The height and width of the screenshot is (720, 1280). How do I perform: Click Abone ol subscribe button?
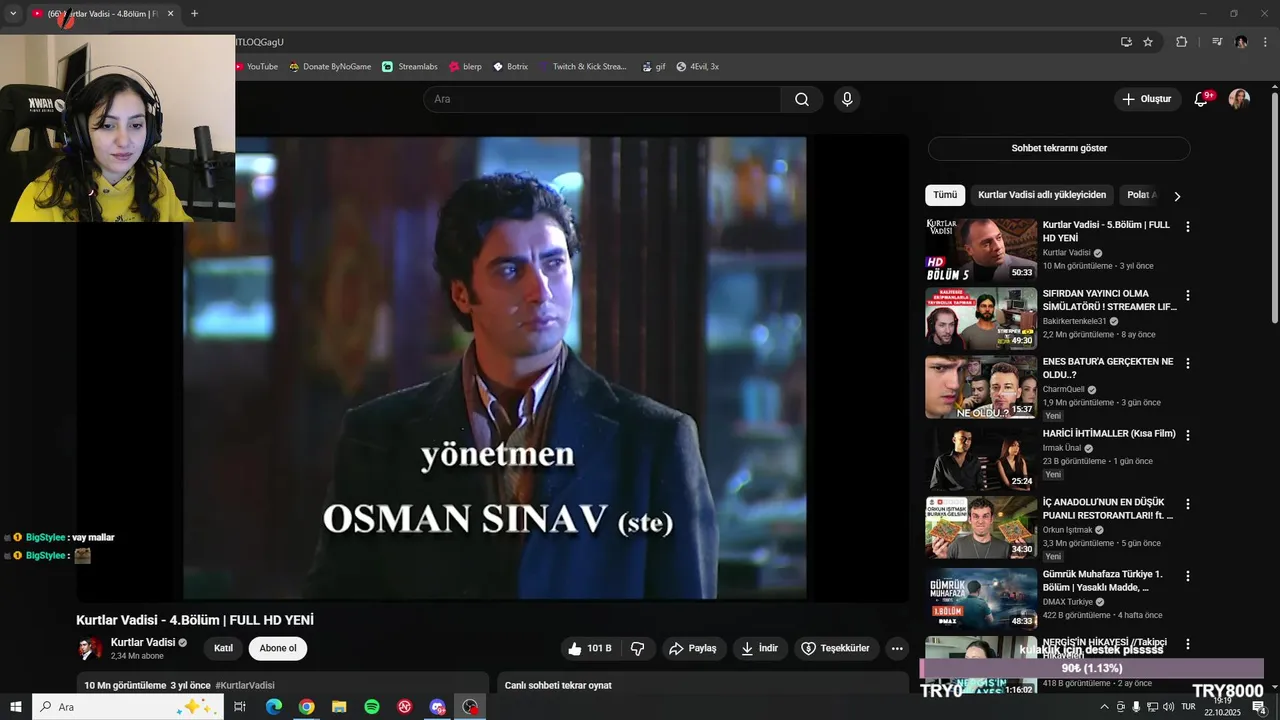pos(278,648)
